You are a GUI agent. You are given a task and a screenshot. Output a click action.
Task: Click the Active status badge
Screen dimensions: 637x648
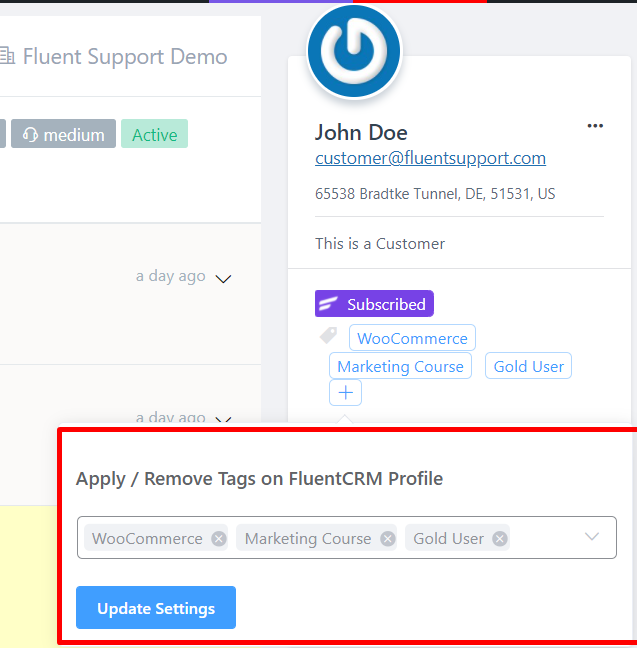(154, 134)
